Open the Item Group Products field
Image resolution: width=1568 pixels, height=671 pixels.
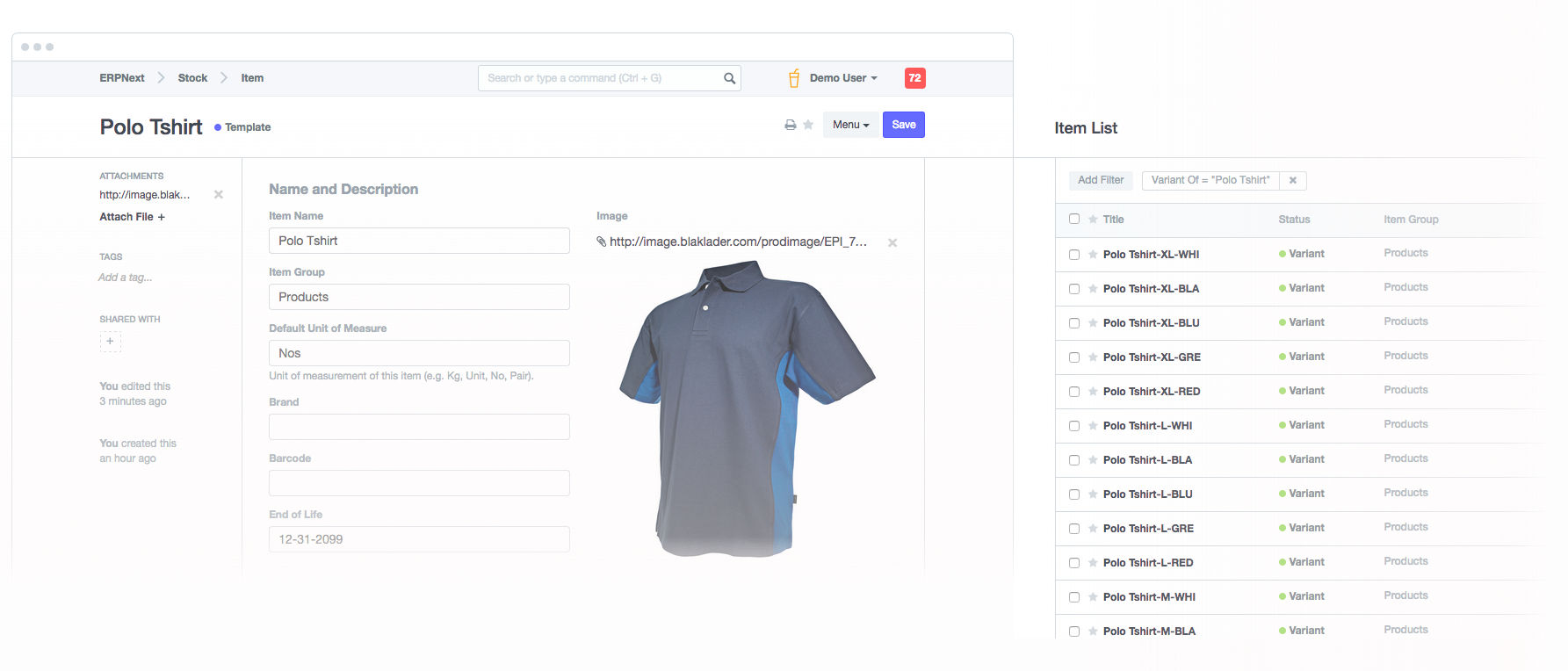point(419,297)
